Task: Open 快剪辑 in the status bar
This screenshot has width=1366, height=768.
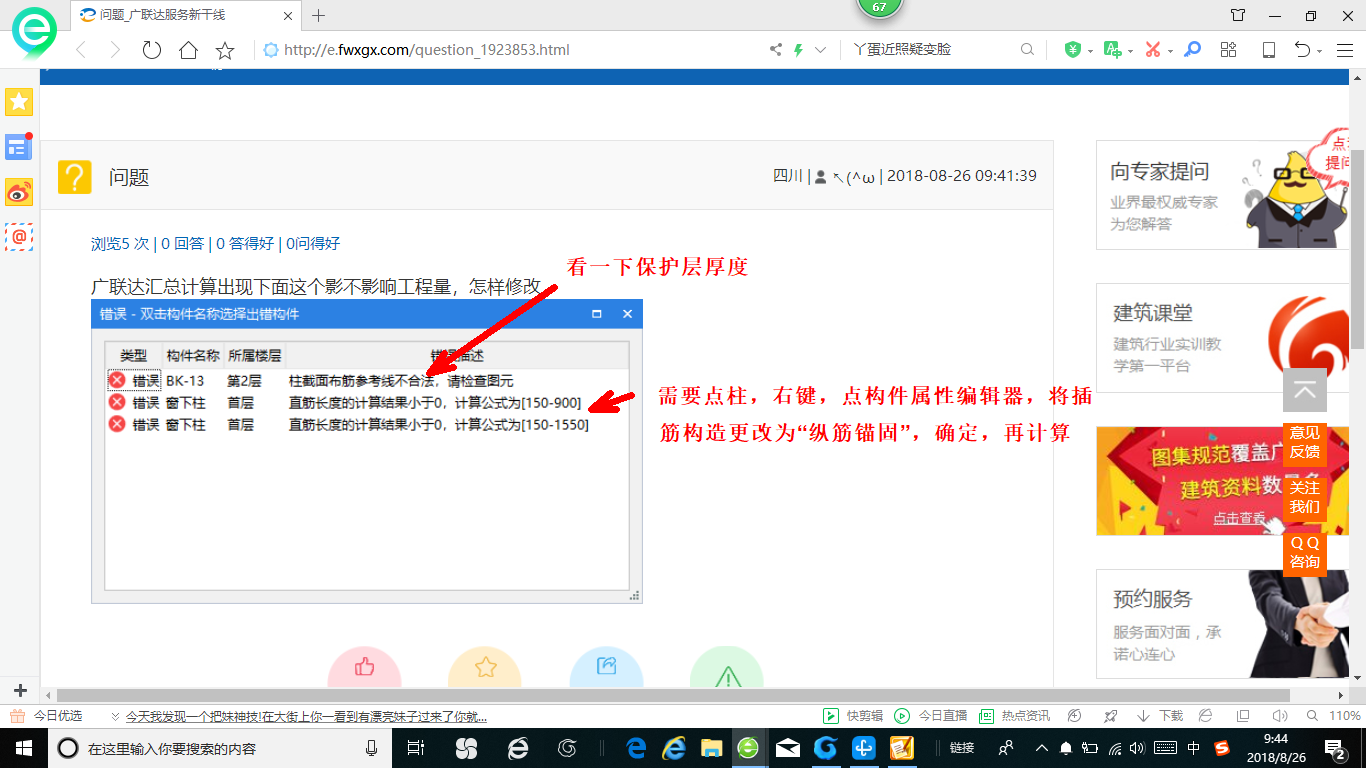Action: pyautogui.click(x=853, y=716)
